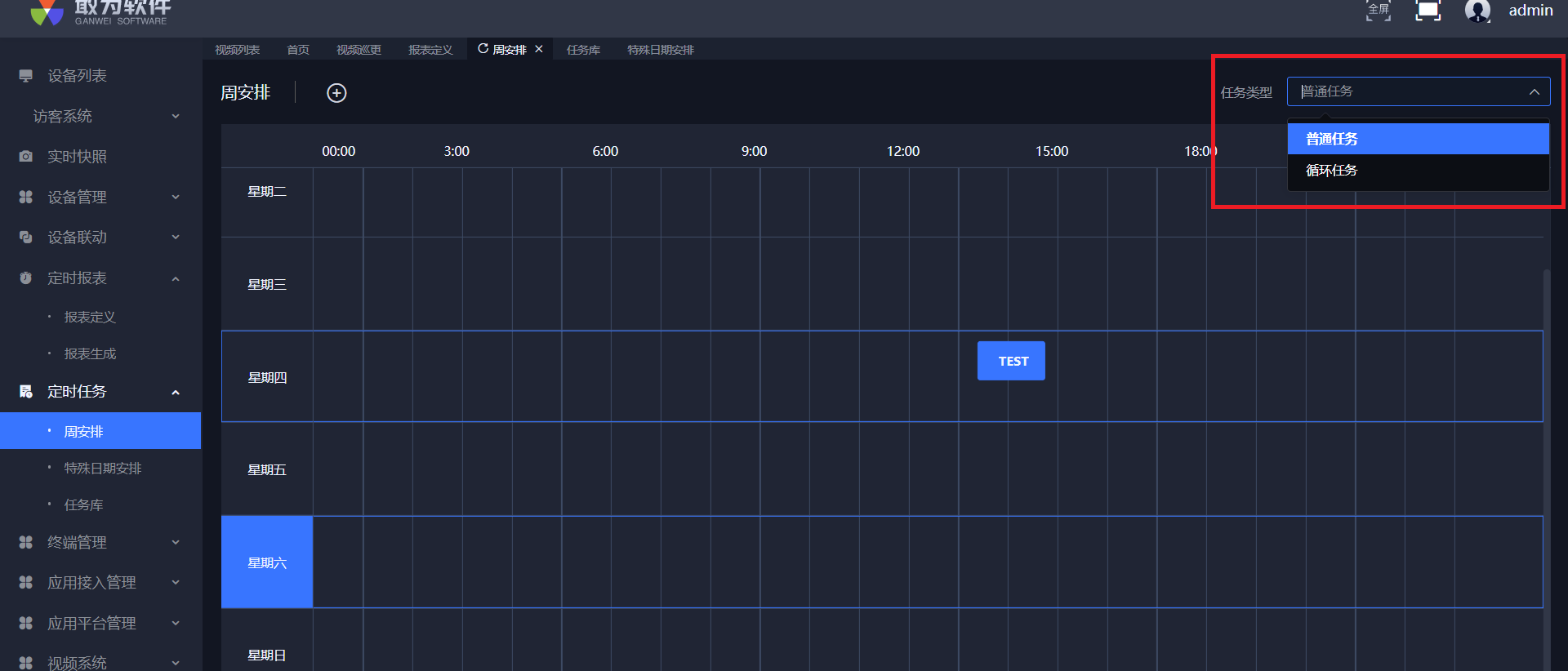Viewport: 1568px width, 671px height.
Task: Click the fullscreen 全屏 icon
Action: coord(1379,11)
